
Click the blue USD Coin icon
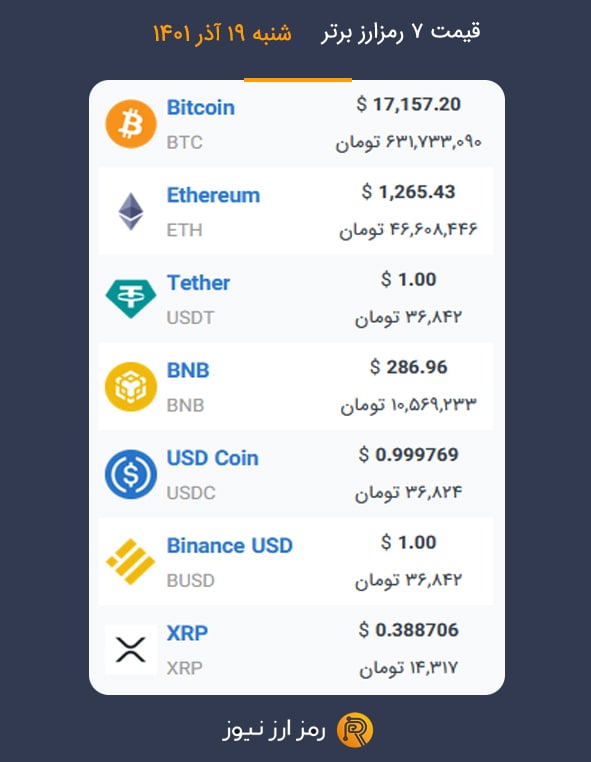pyautogui.click(x=131, y=474)
